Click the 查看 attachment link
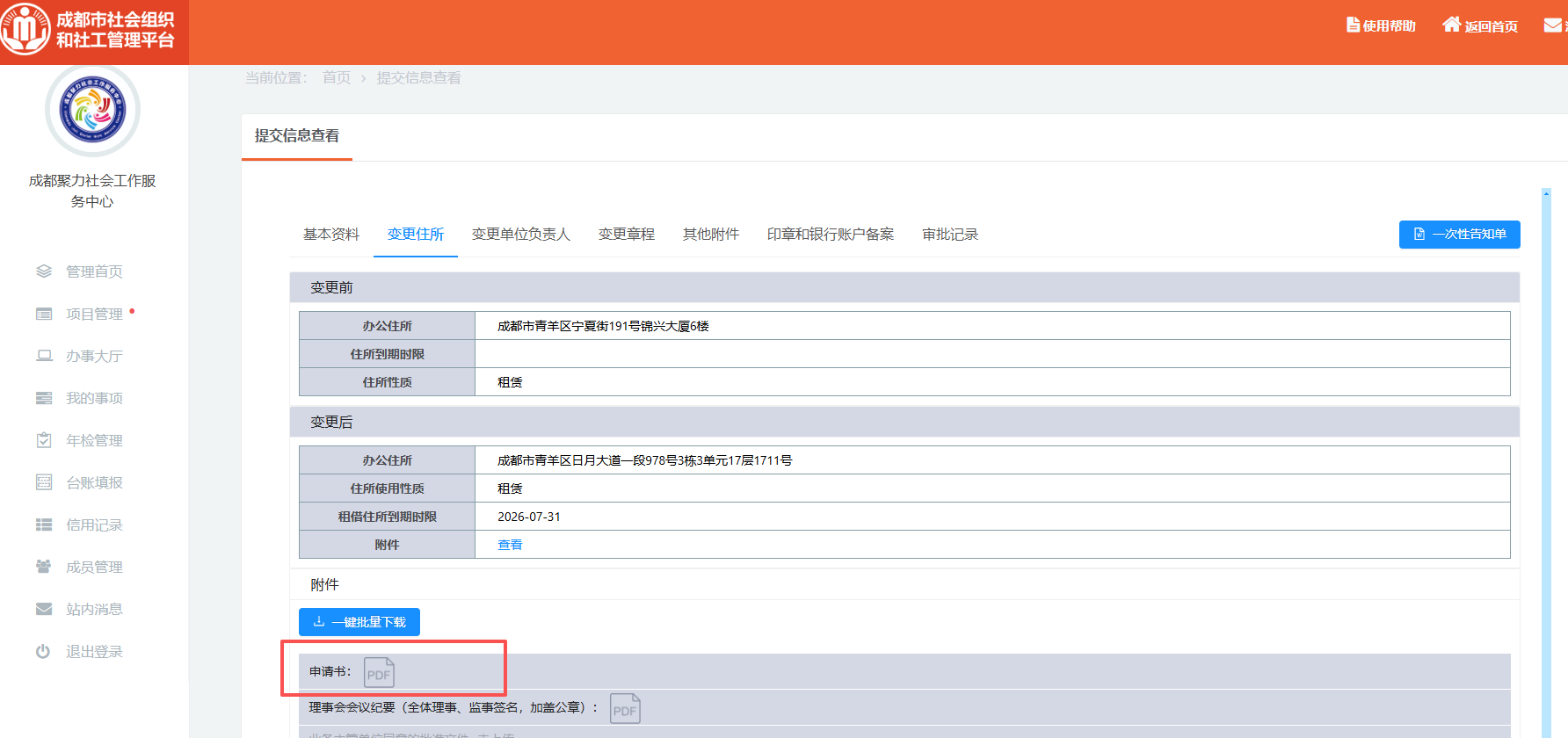 click(x=510, y=545)
